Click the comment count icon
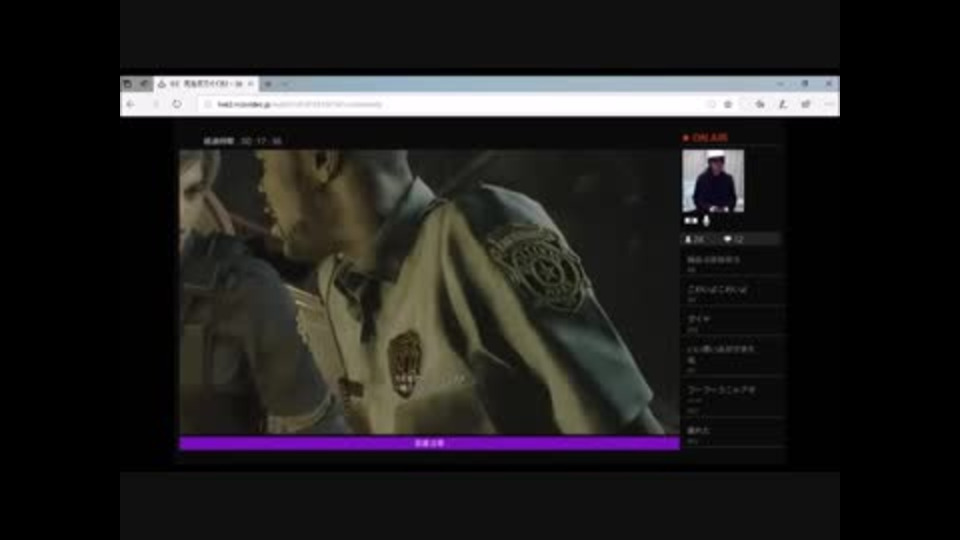The image size is (960, 540). 727,239
